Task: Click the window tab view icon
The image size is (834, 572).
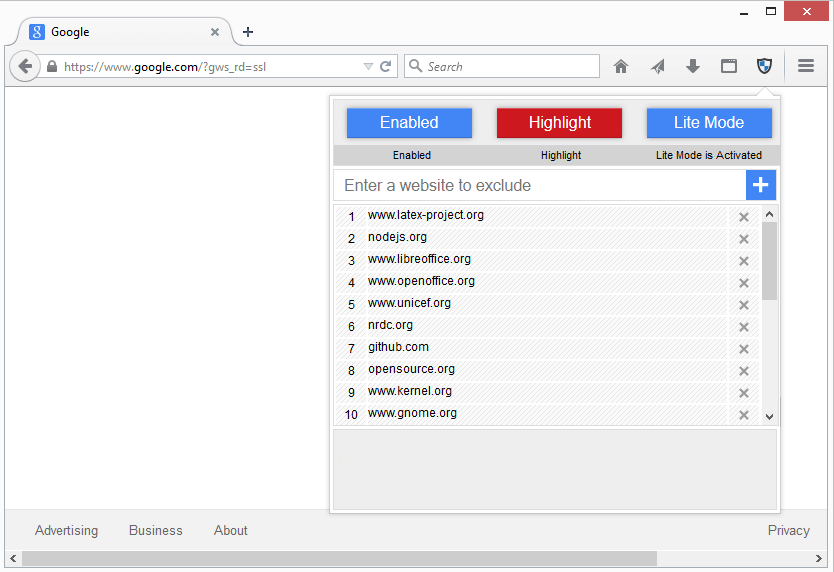Action: tap(729, 66)
